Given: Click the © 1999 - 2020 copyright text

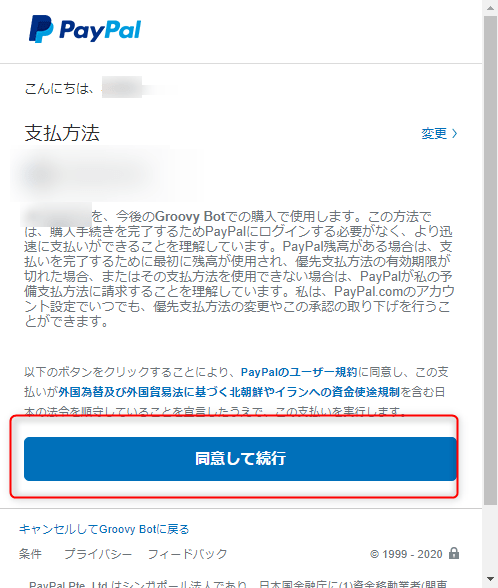Looking at the screenshot, I should pos(406,554).
